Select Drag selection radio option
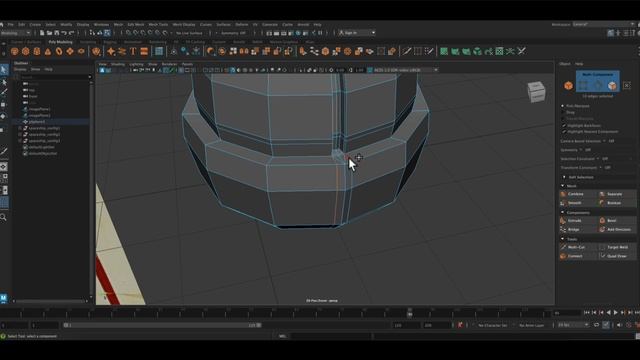Screen dimensions: 640x360 pos(563,112)
